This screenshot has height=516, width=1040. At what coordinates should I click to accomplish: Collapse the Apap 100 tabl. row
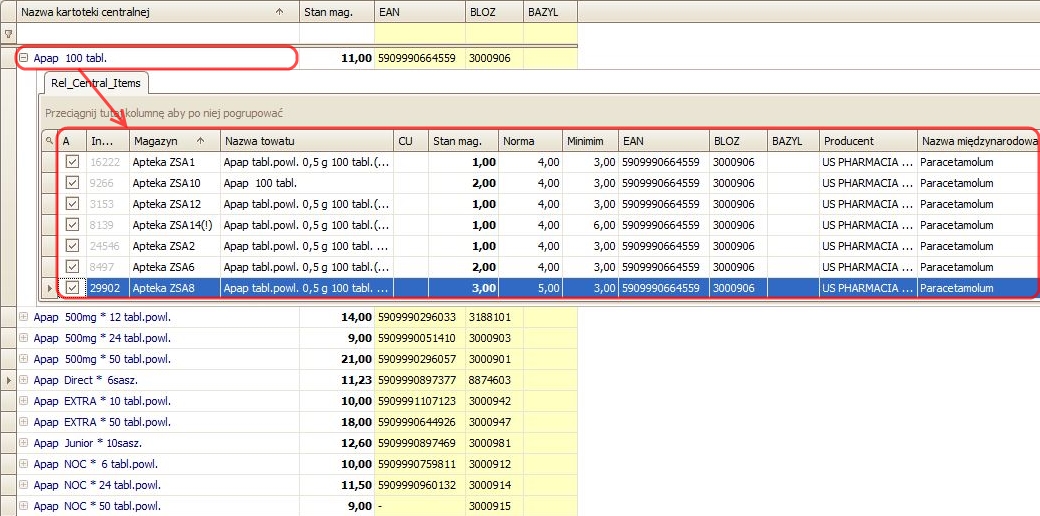[23, 58]
